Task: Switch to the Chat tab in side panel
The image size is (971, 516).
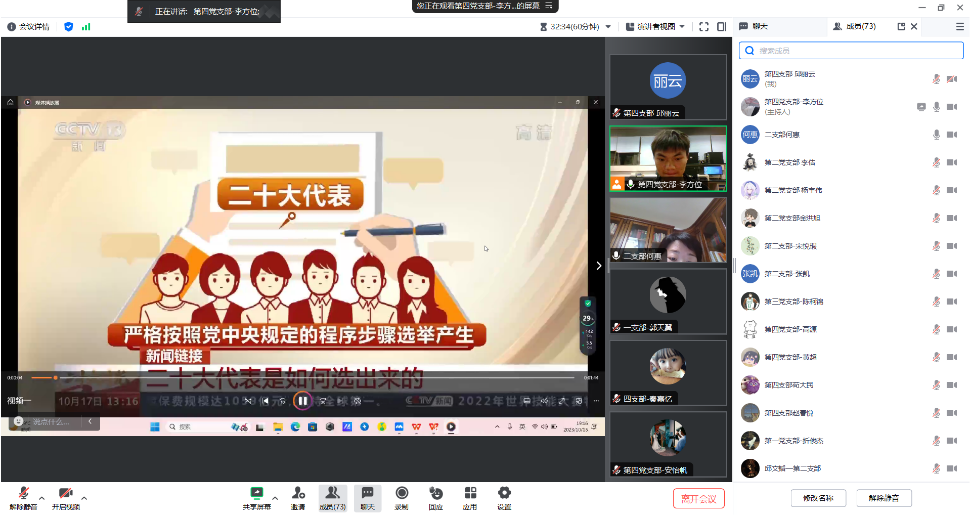Action: click(x=760, y=27)
